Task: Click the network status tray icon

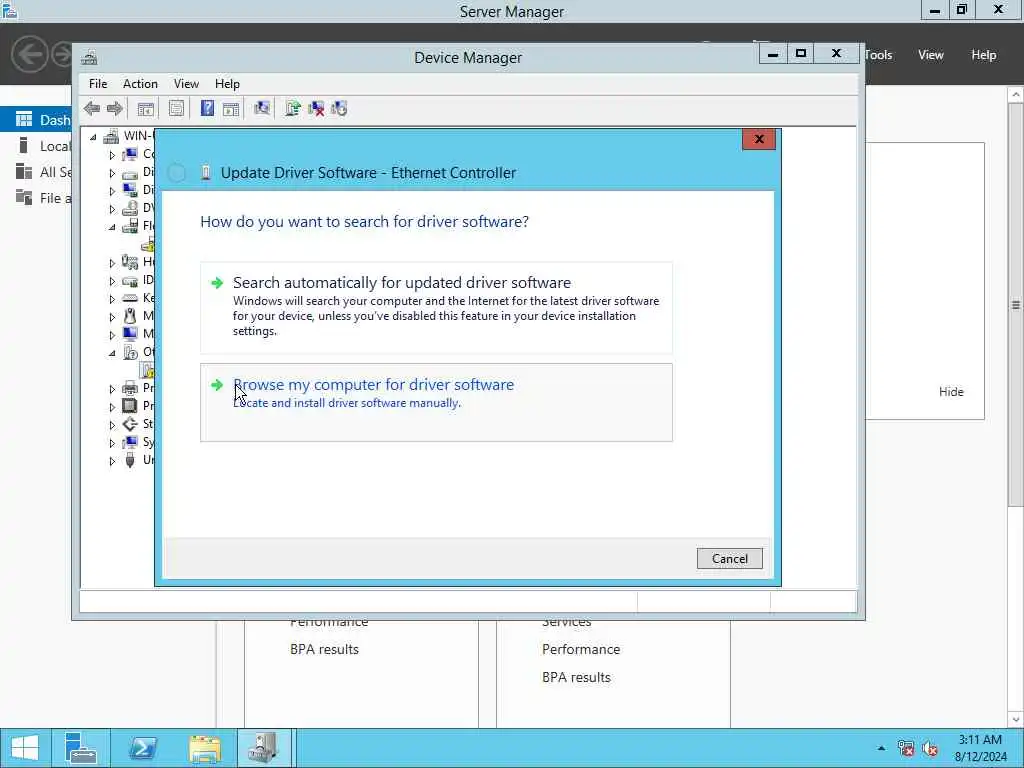Action: click(906, 748)
